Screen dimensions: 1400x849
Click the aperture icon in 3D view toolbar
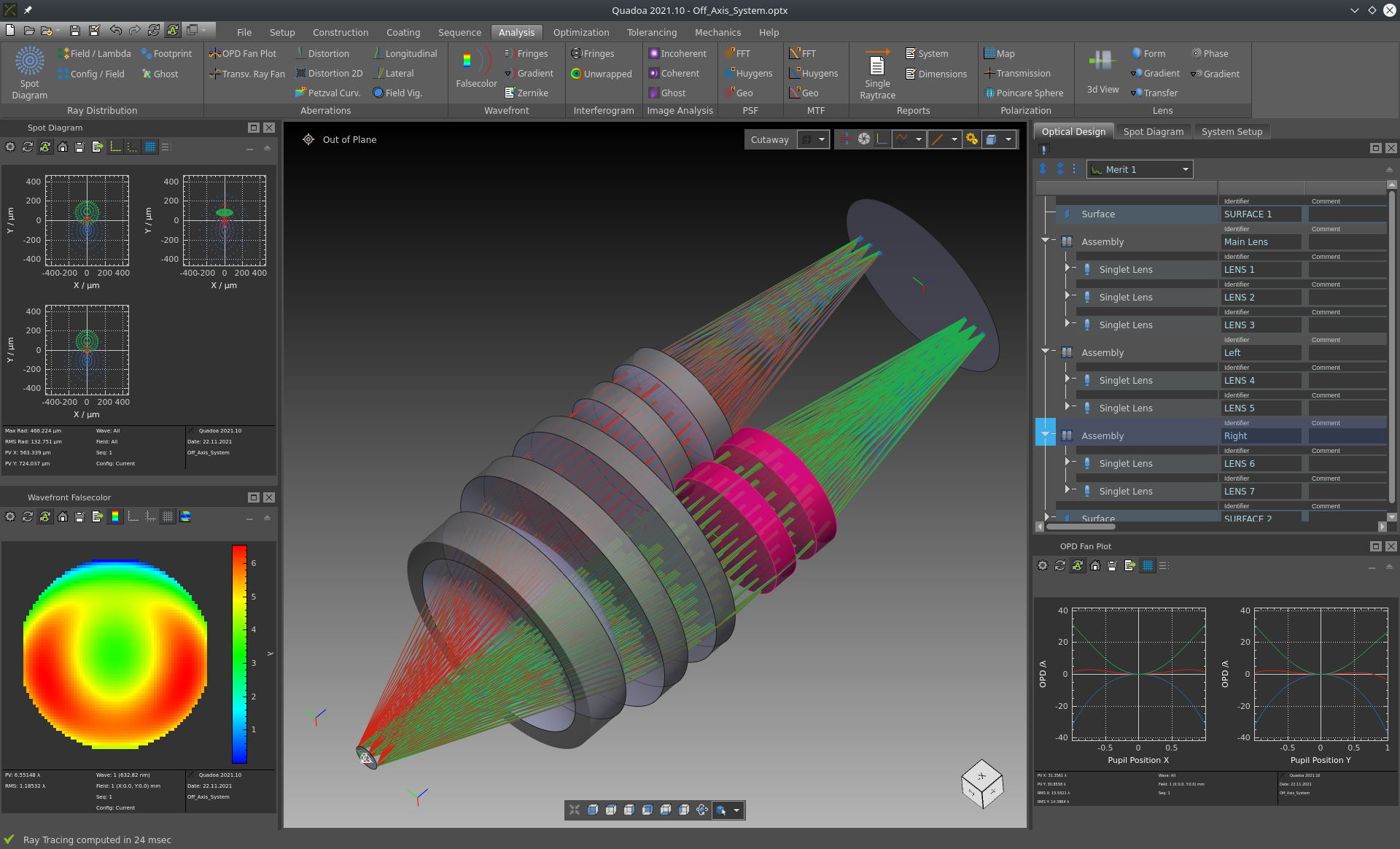coord(863,139)
